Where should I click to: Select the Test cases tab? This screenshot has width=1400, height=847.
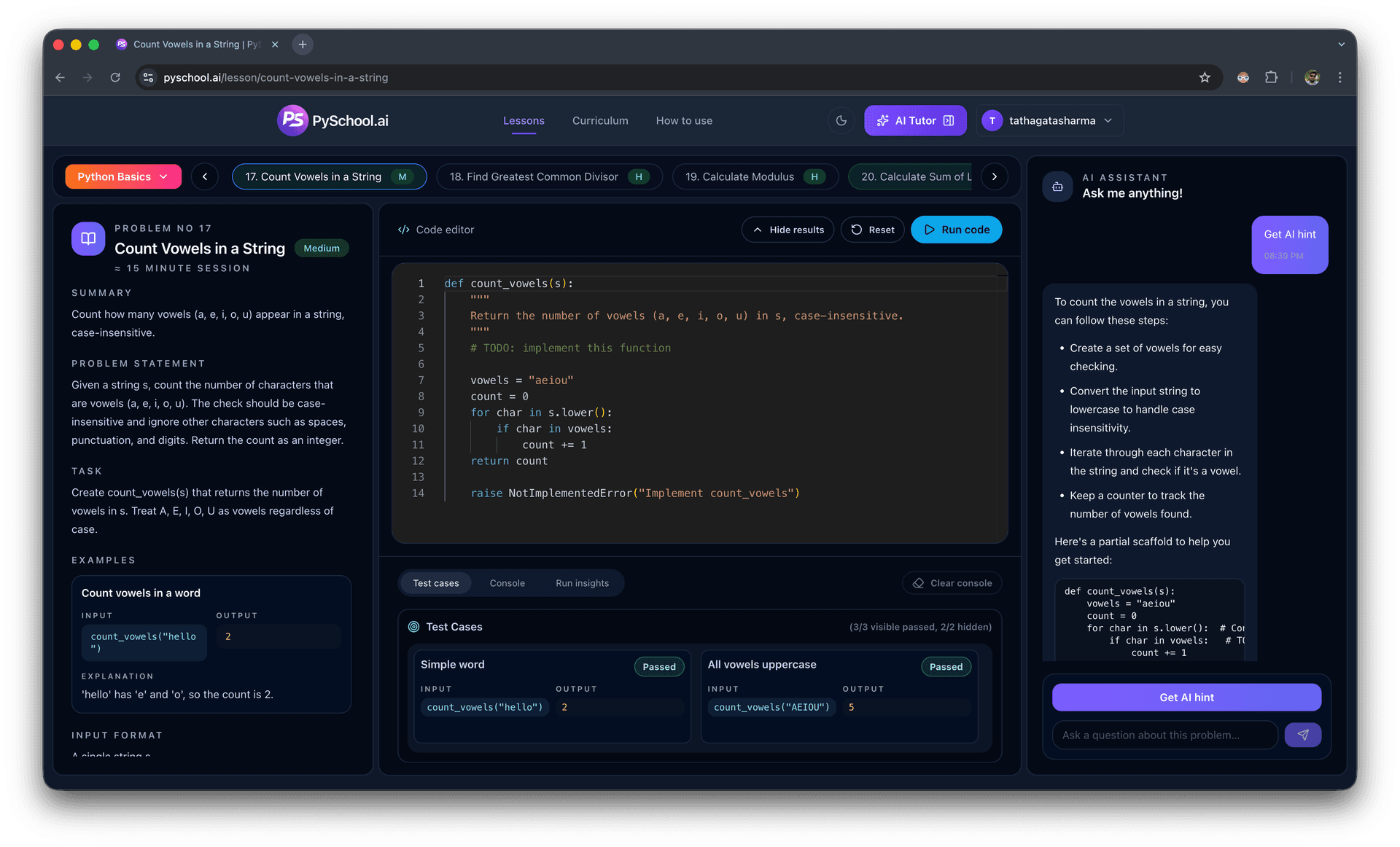click(x=436, y=583)
